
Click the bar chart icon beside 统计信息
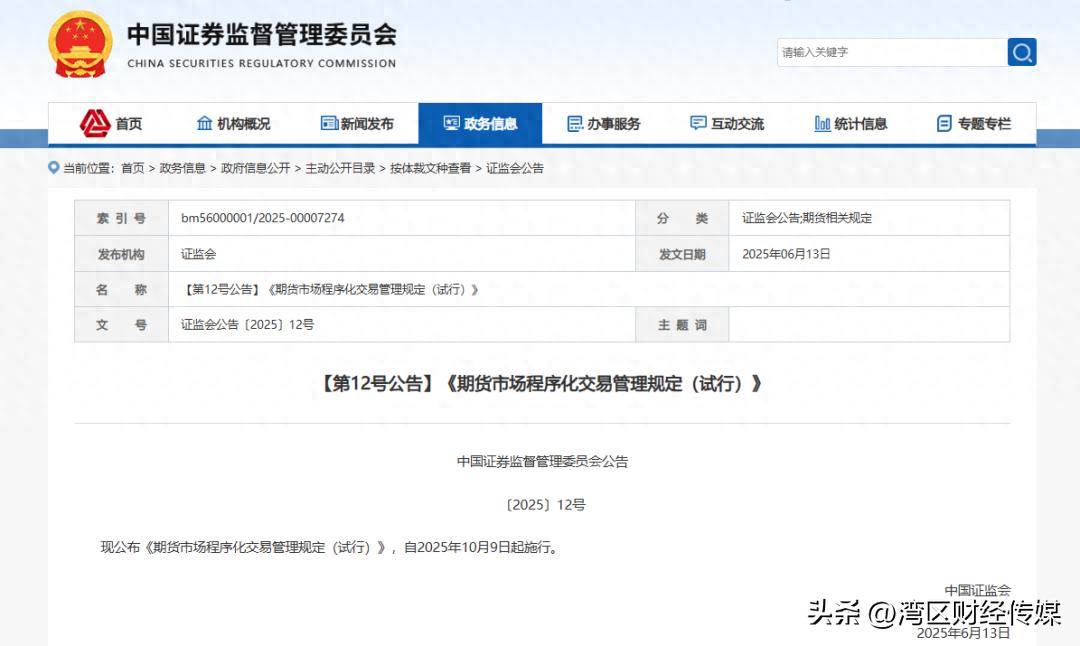[x=821, y=123]
